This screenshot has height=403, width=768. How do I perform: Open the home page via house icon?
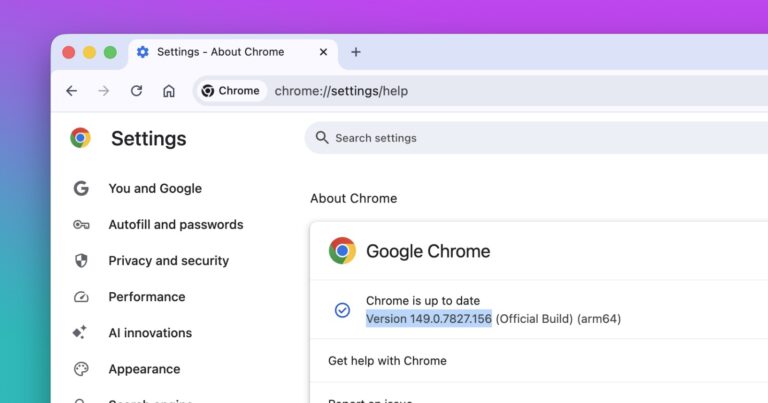coord(168,91)
